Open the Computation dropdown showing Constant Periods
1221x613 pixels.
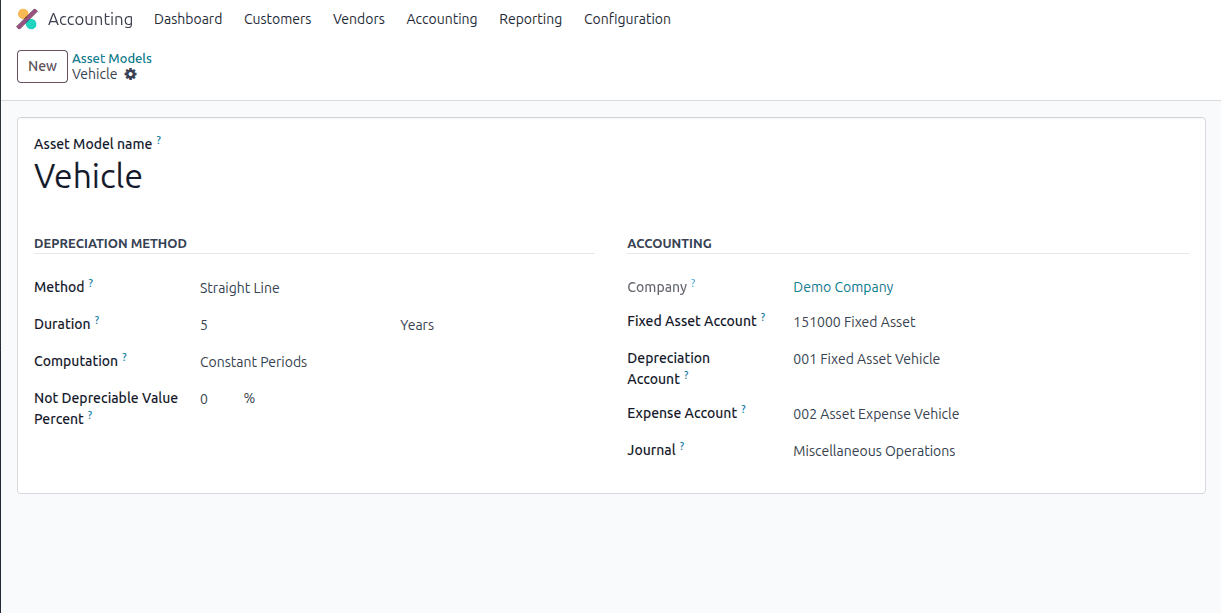[x=254, y=361]
